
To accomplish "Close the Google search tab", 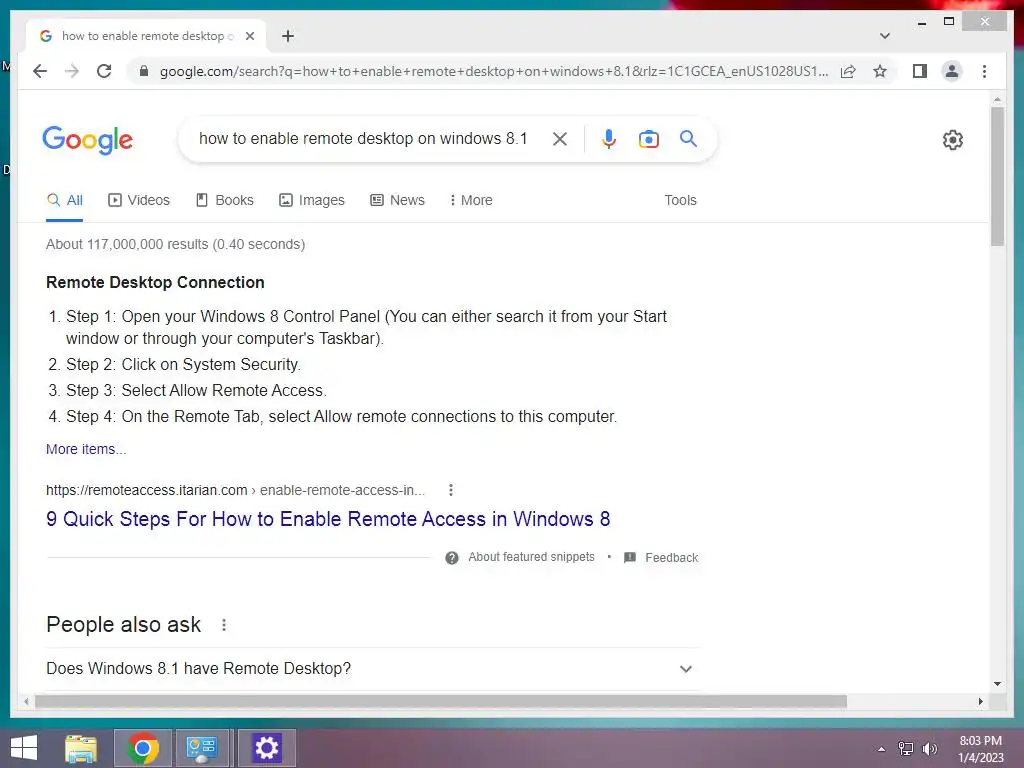I will (249, 36).
